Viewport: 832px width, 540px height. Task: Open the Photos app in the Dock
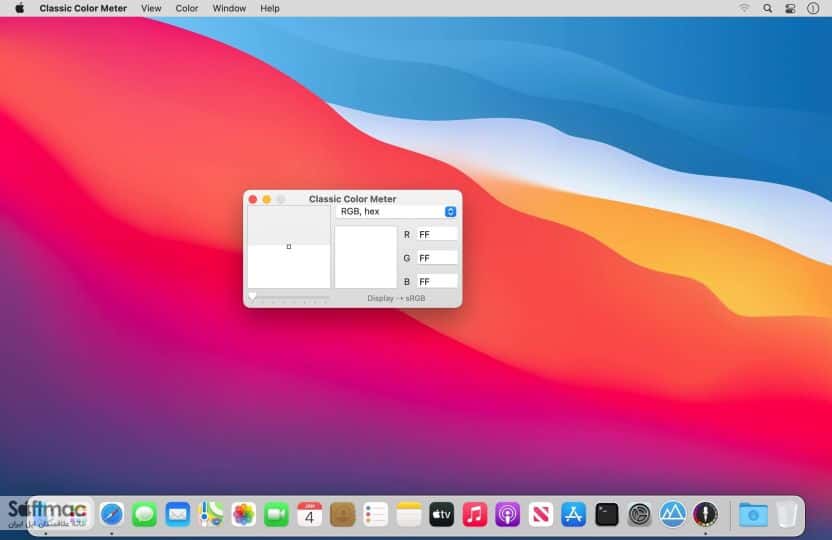[244, 514]
